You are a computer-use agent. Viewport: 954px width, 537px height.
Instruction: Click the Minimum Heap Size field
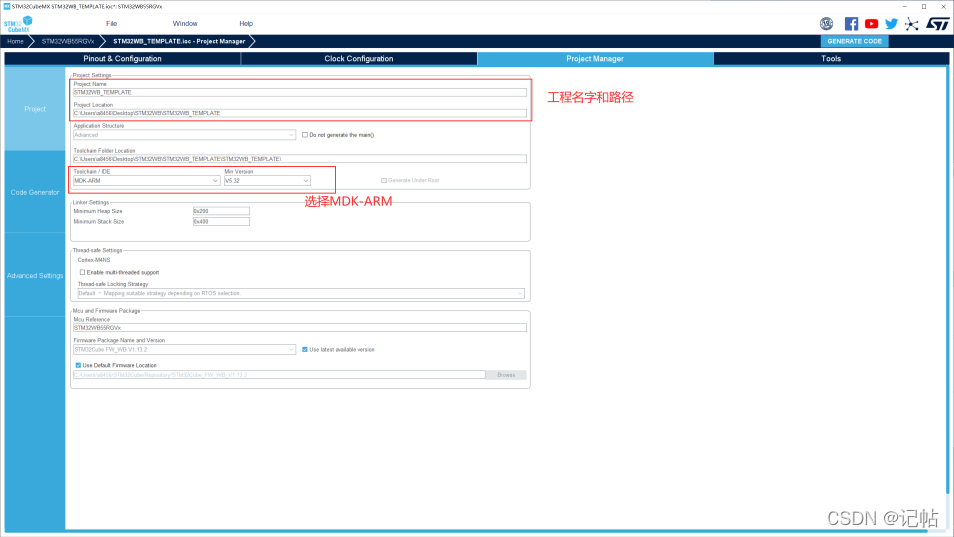coord(221,211)
